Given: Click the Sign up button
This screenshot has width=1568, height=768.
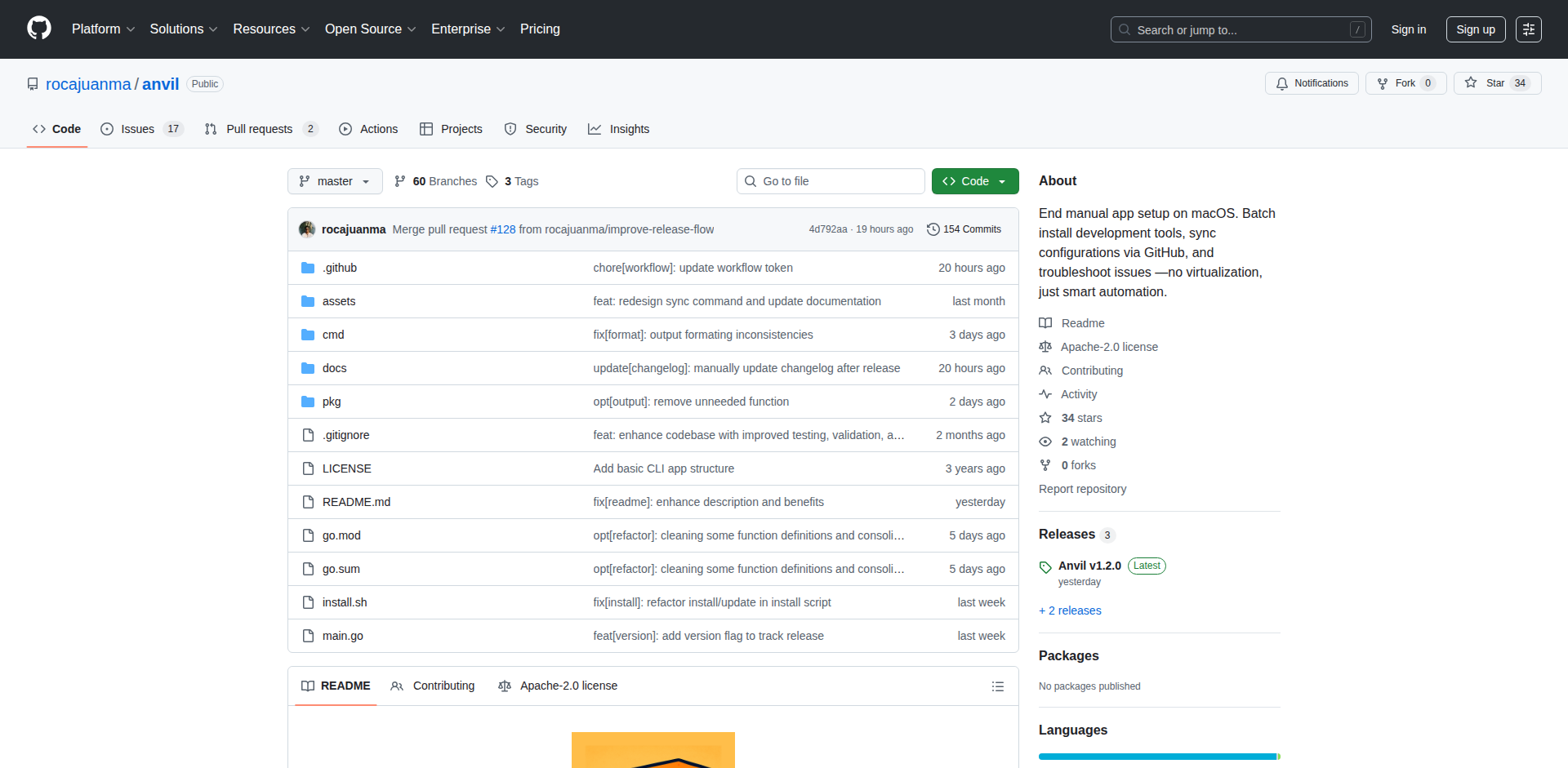Looking at the screenshot, I should coord(1476,29).
